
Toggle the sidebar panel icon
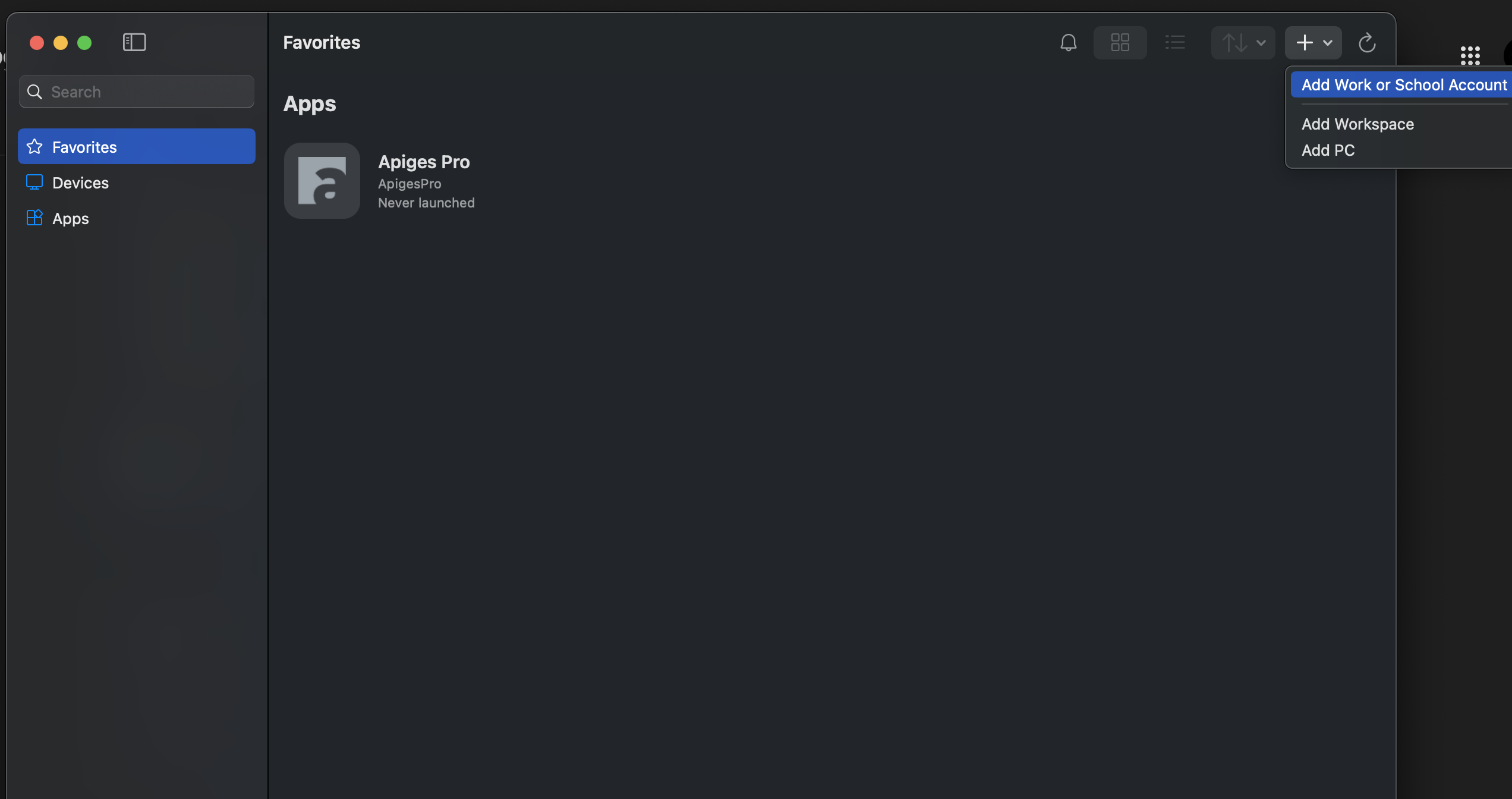point(134,42)
